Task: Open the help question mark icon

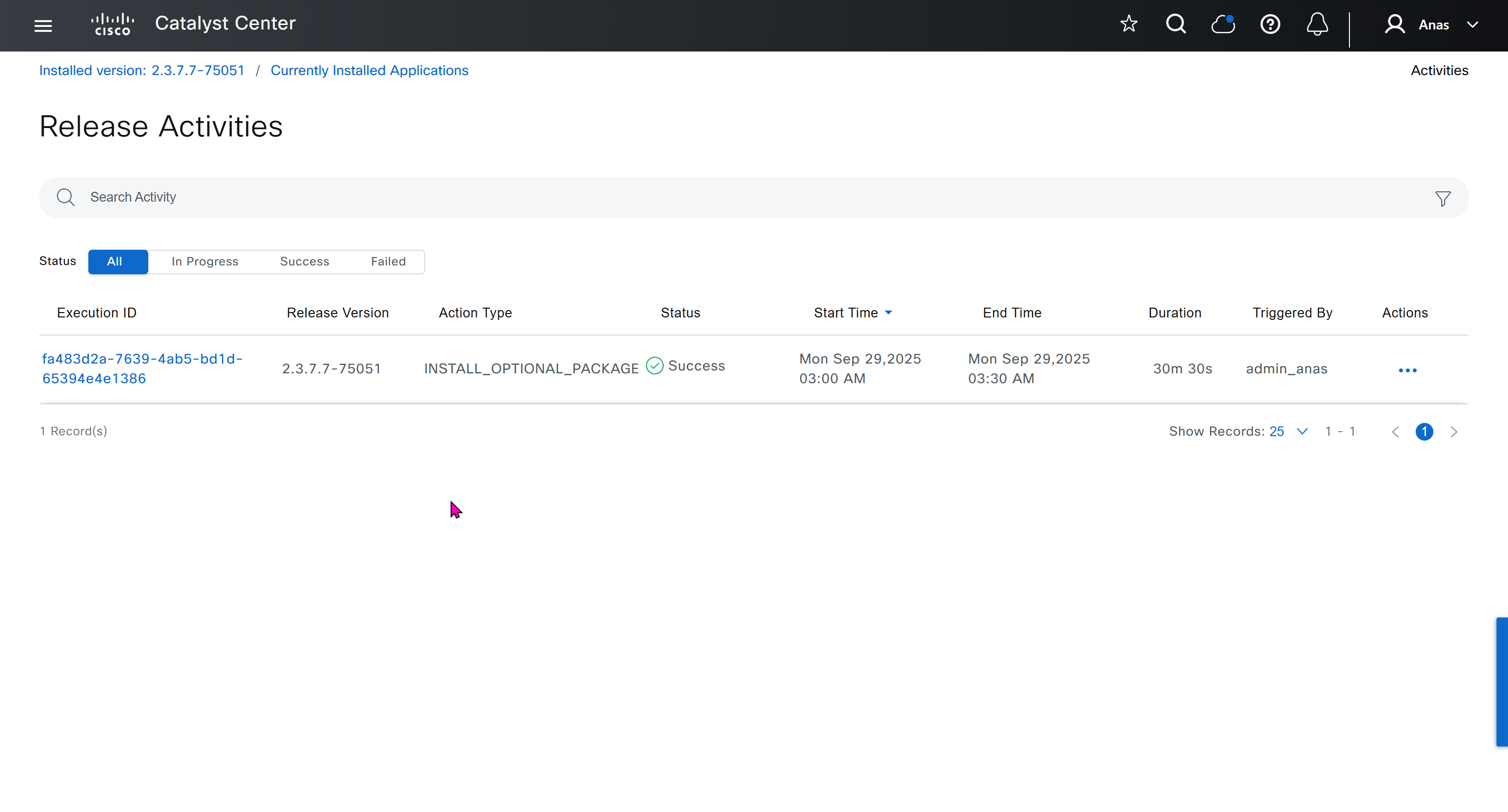Action: pos(1270,25)
